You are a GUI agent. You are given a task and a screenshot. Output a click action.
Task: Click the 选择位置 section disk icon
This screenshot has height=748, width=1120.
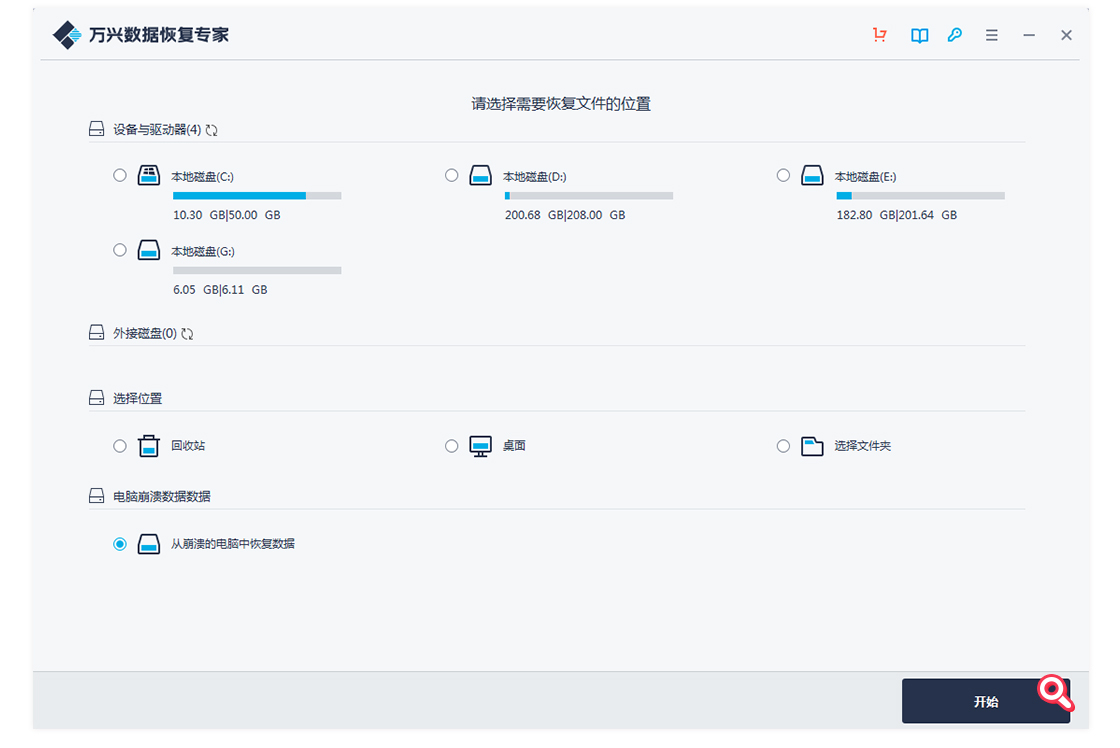click(96, 397)
